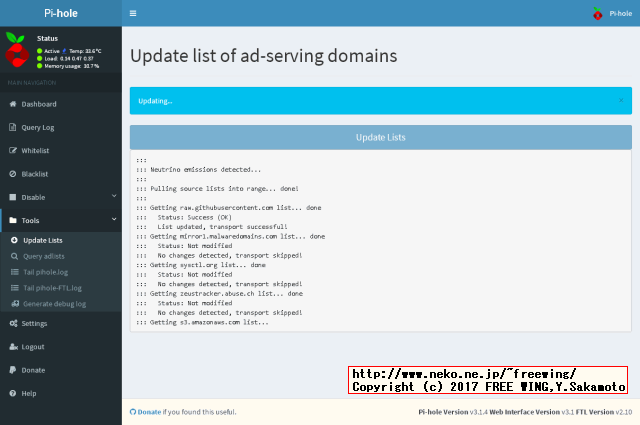Open Dashboard from sidebar
This screenshot has width=640, height=425.
tap(61, 104)
